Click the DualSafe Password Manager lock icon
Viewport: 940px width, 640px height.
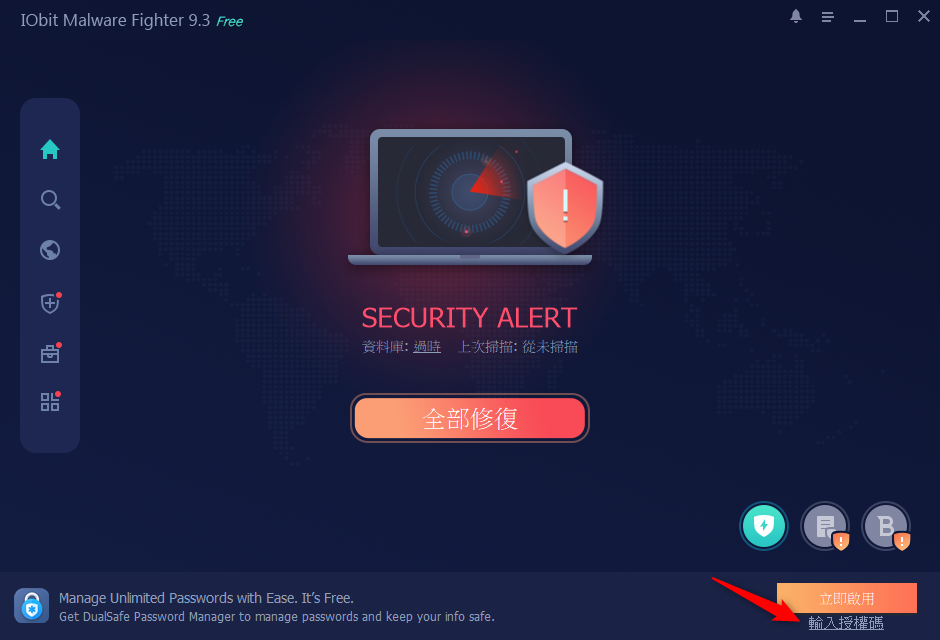point(32,606)
